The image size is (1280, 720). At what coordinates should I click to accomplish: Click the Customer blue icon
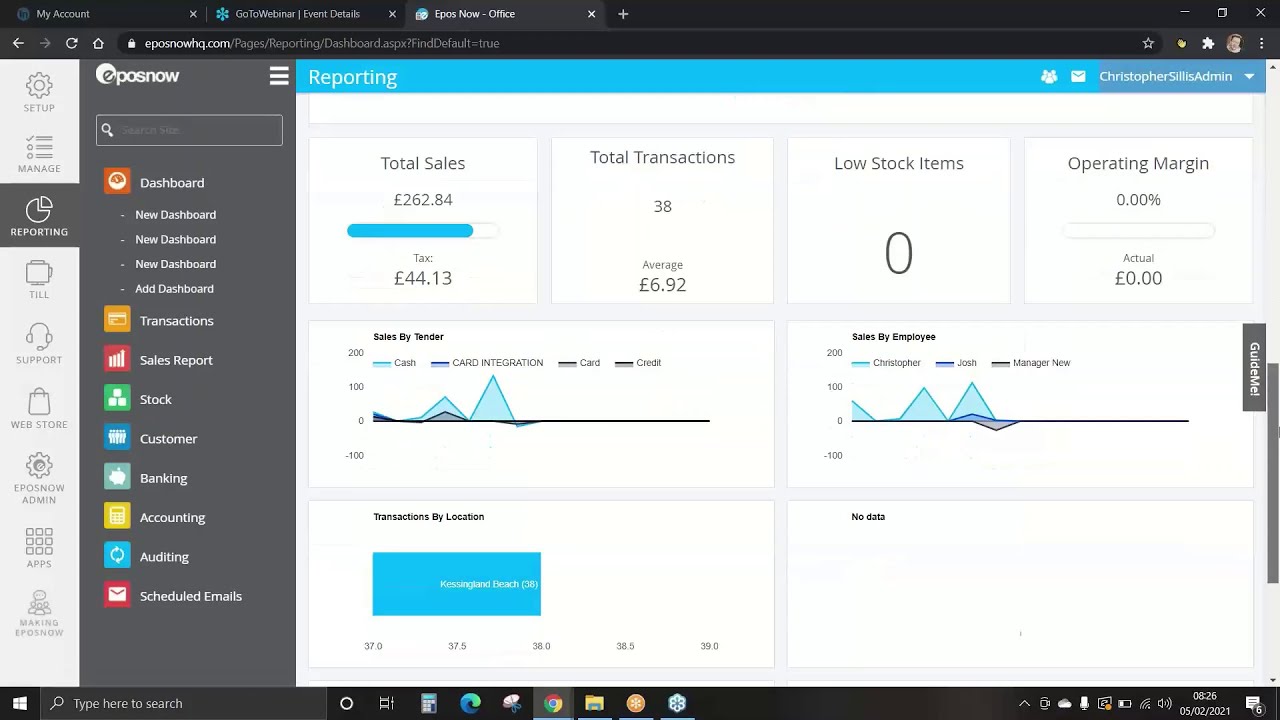click(x=117, y=437)
